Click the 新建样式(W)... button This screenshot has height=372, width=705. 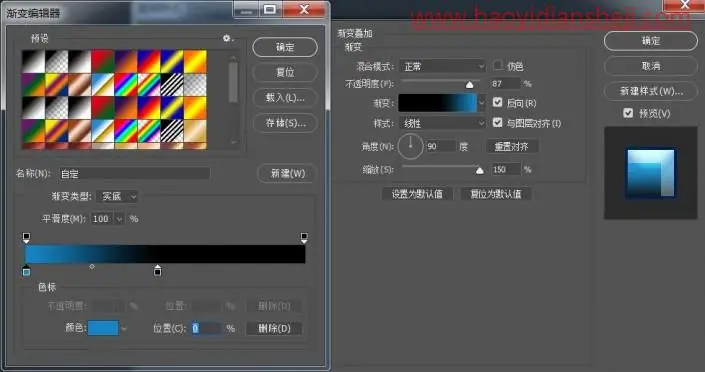click(x=651, y=91)
